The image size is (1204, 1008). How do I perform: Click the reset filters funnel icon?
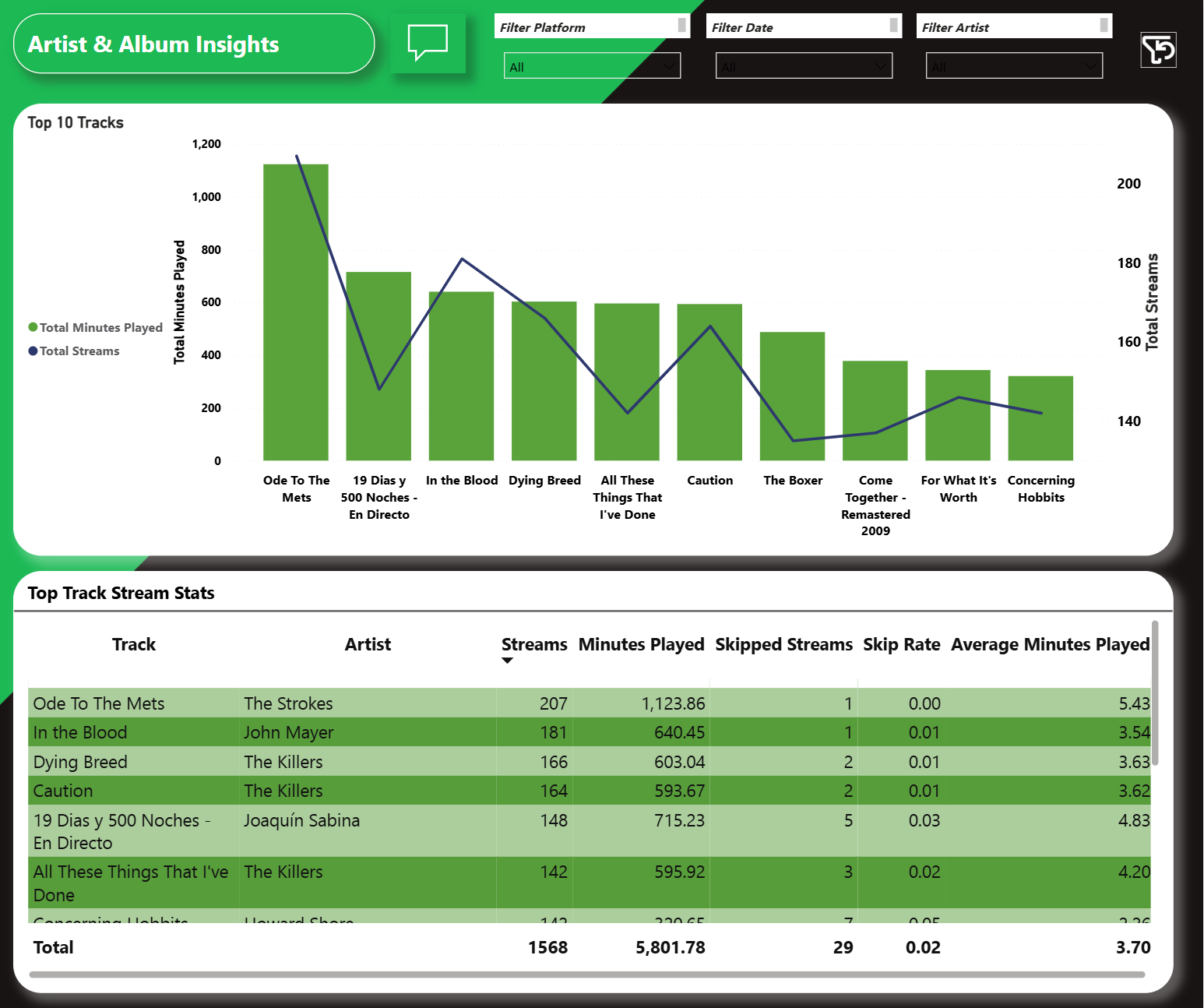pos(1158,50)
